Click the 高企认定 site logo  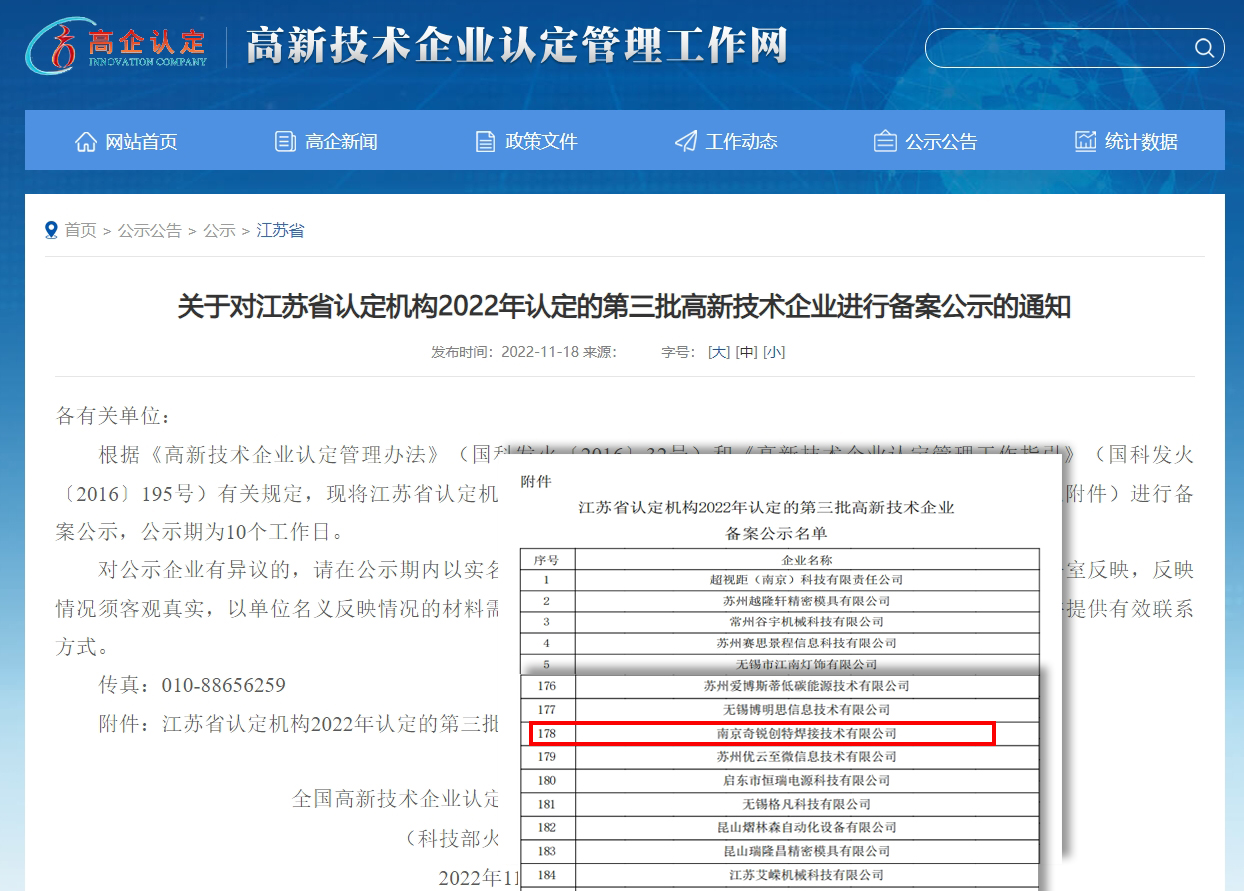[x=118, y=45]
